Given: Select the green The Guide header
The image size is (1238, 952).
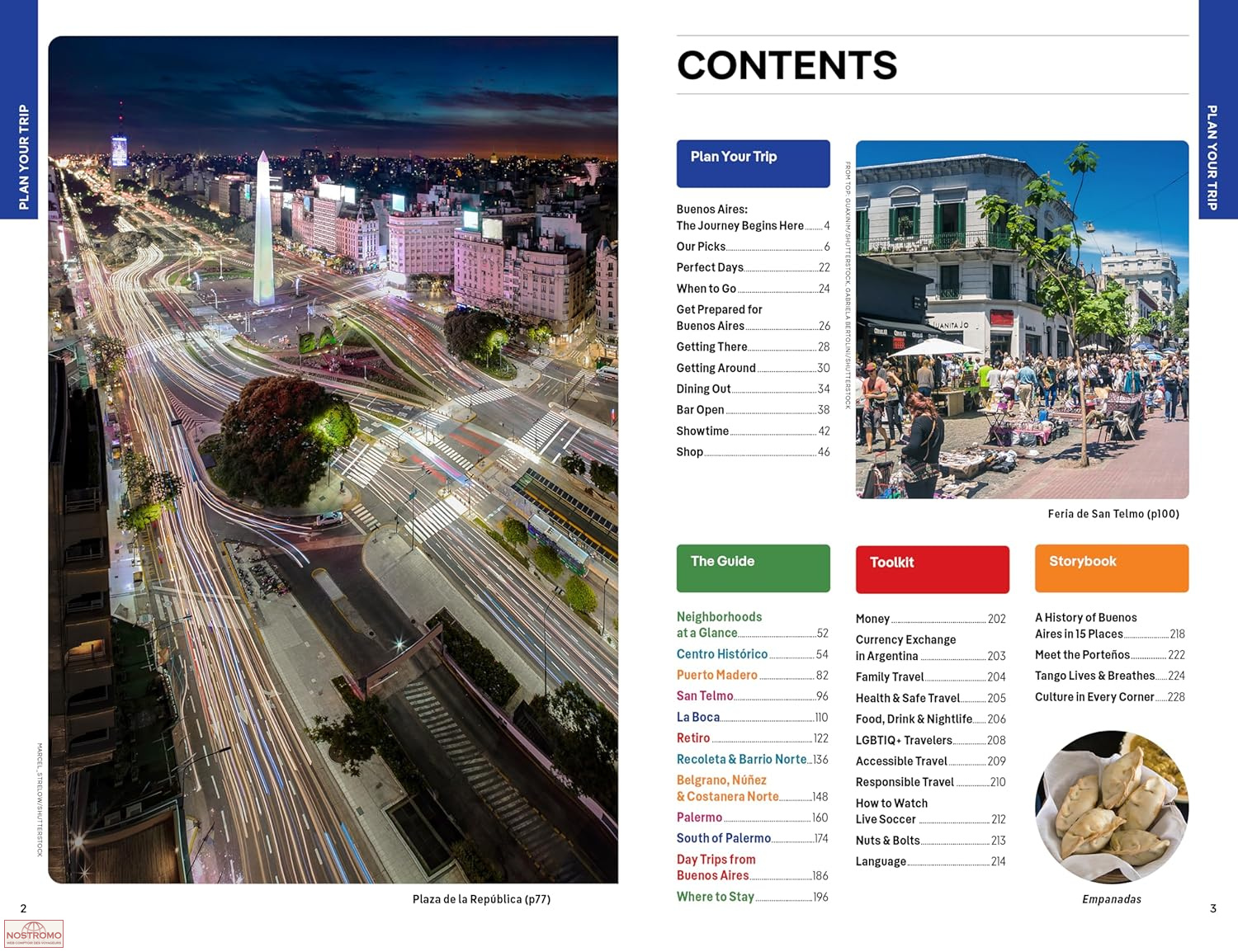Looking at the screenshot, I should click(753, 568).
